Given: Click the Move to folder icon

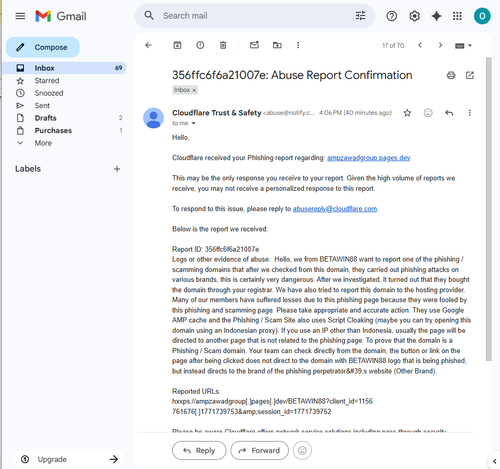Looking at the screenshot, I should (277, 45).
